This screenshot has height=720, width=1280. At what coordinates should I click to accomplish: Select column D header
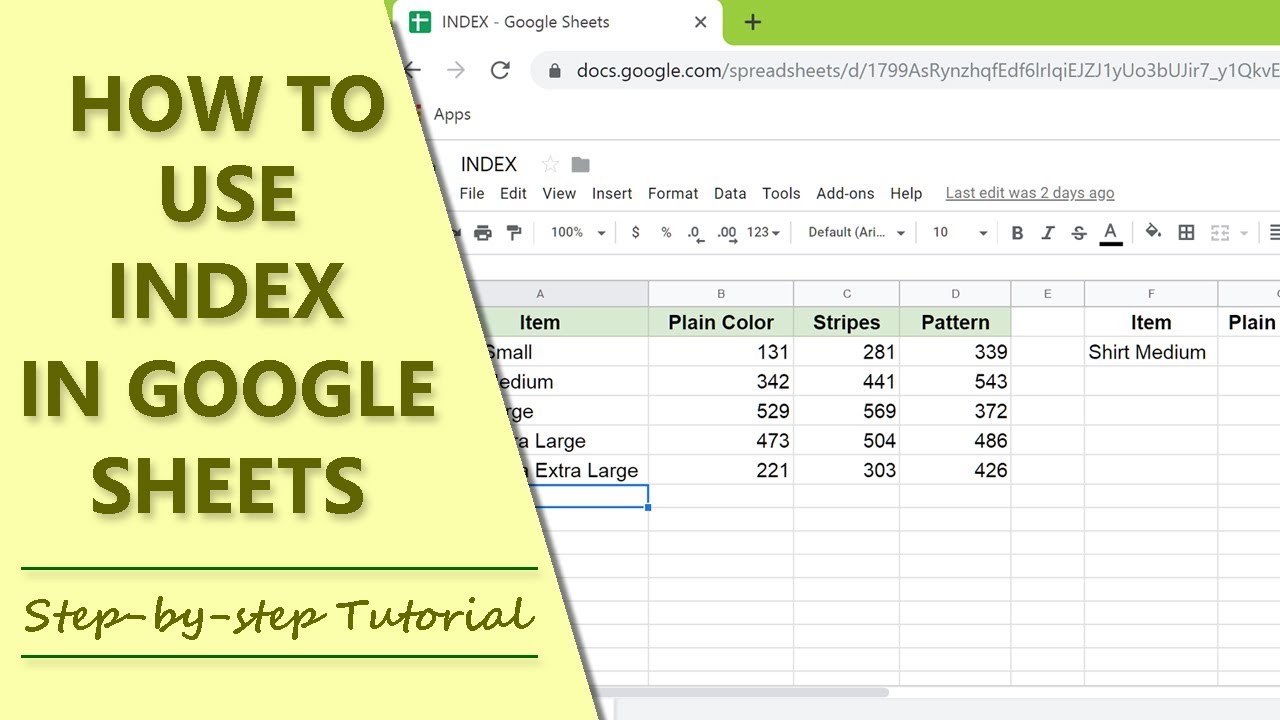click(955, 294)
